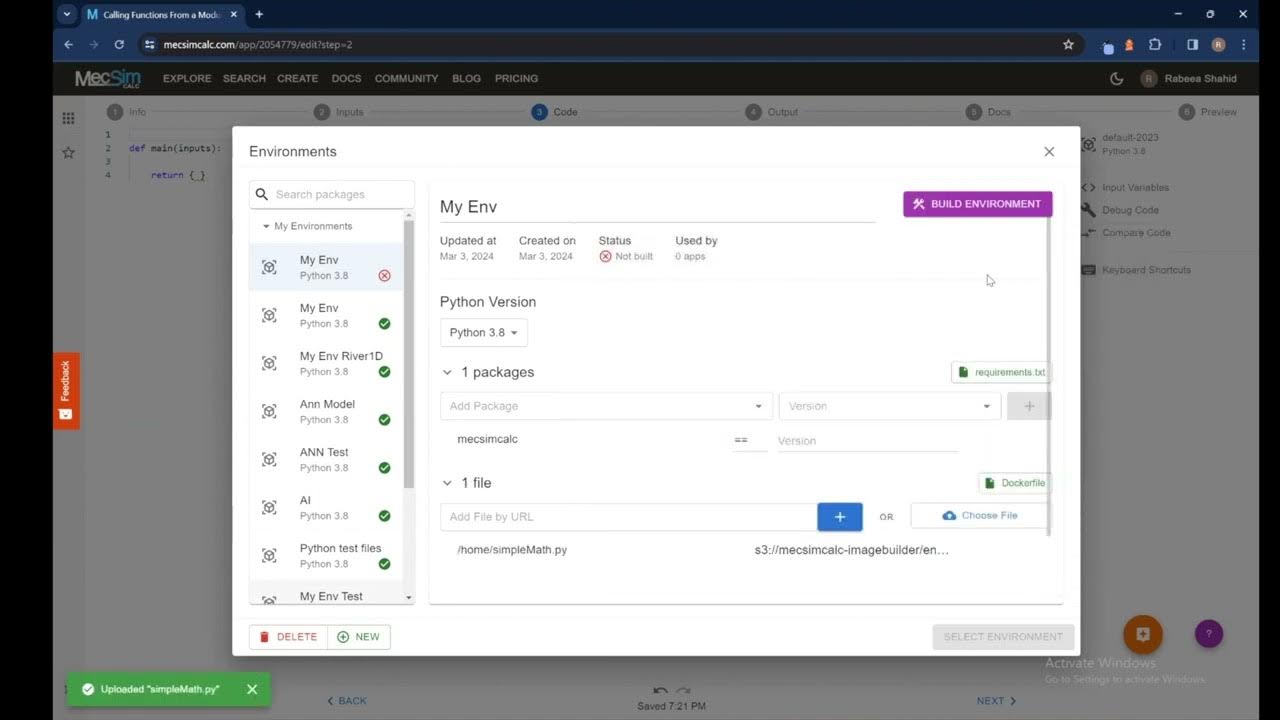The width and height of the screenshot is (1280, 720).
Task: Open the BLOG menu item
Action: (x=466, y=78)
